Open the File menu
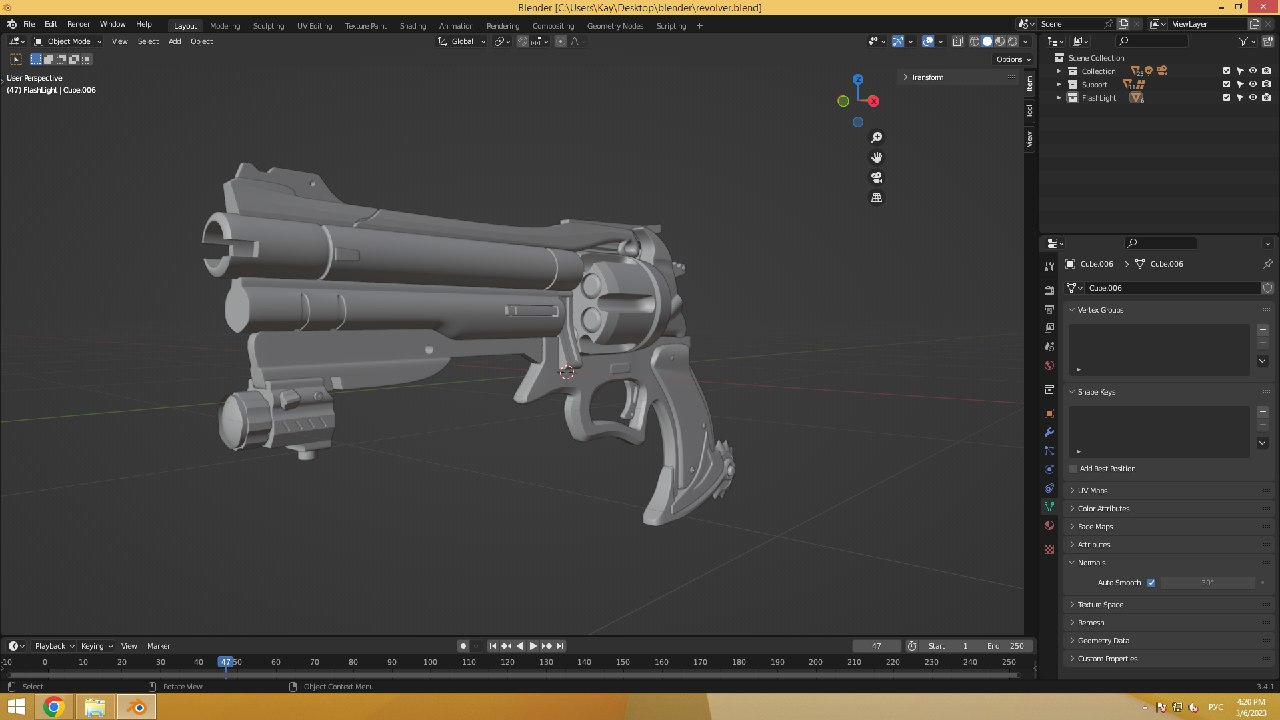 (x=29, y=24)
